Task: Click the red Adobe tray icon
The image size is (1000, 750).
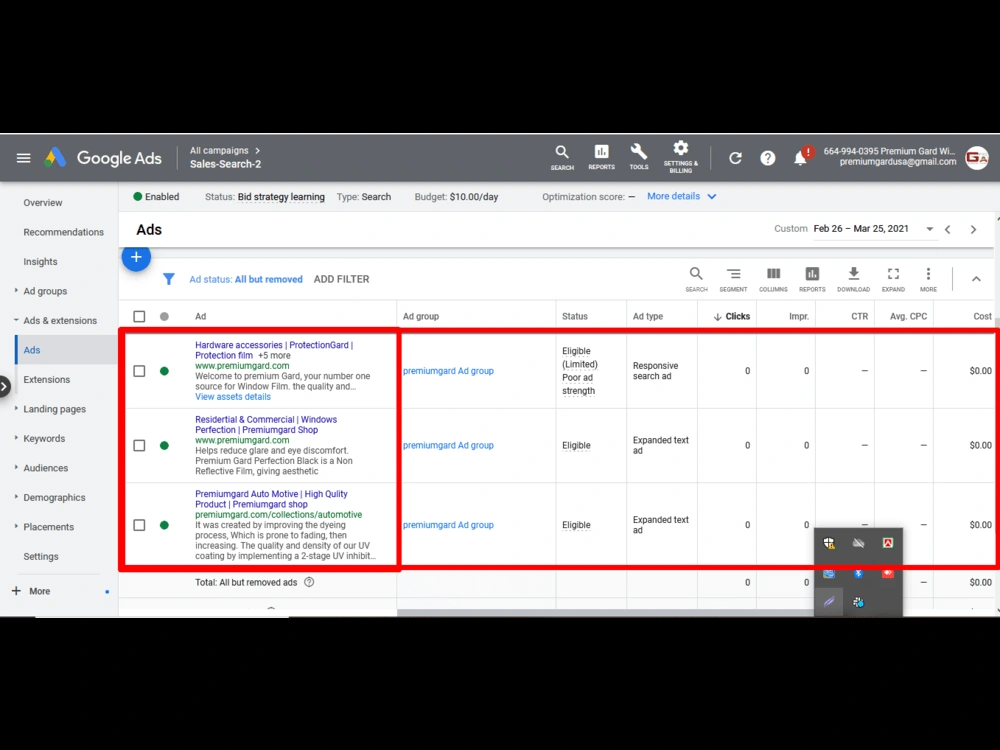Action: (x=888, y=543)
